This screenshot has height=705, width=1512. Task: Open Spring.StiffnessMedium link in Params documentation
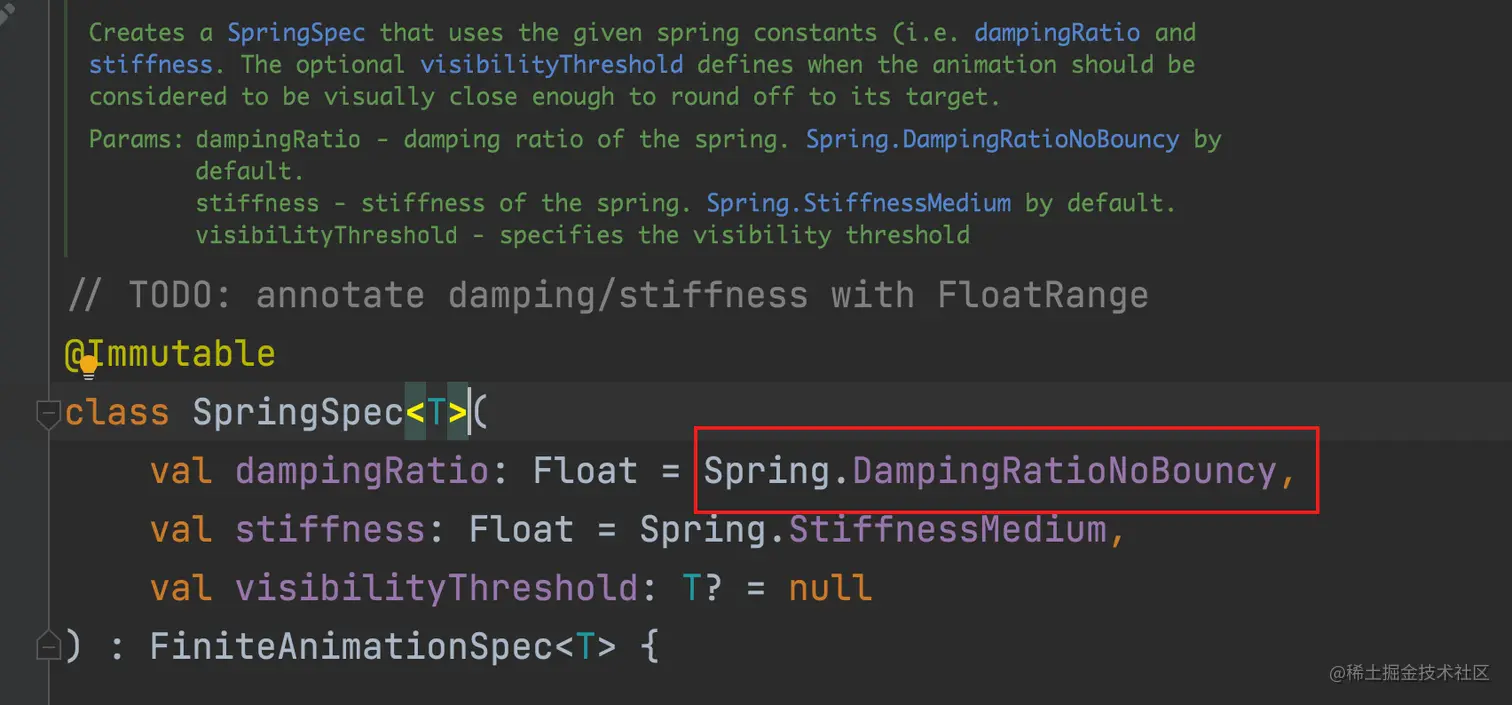coord(859,203)
